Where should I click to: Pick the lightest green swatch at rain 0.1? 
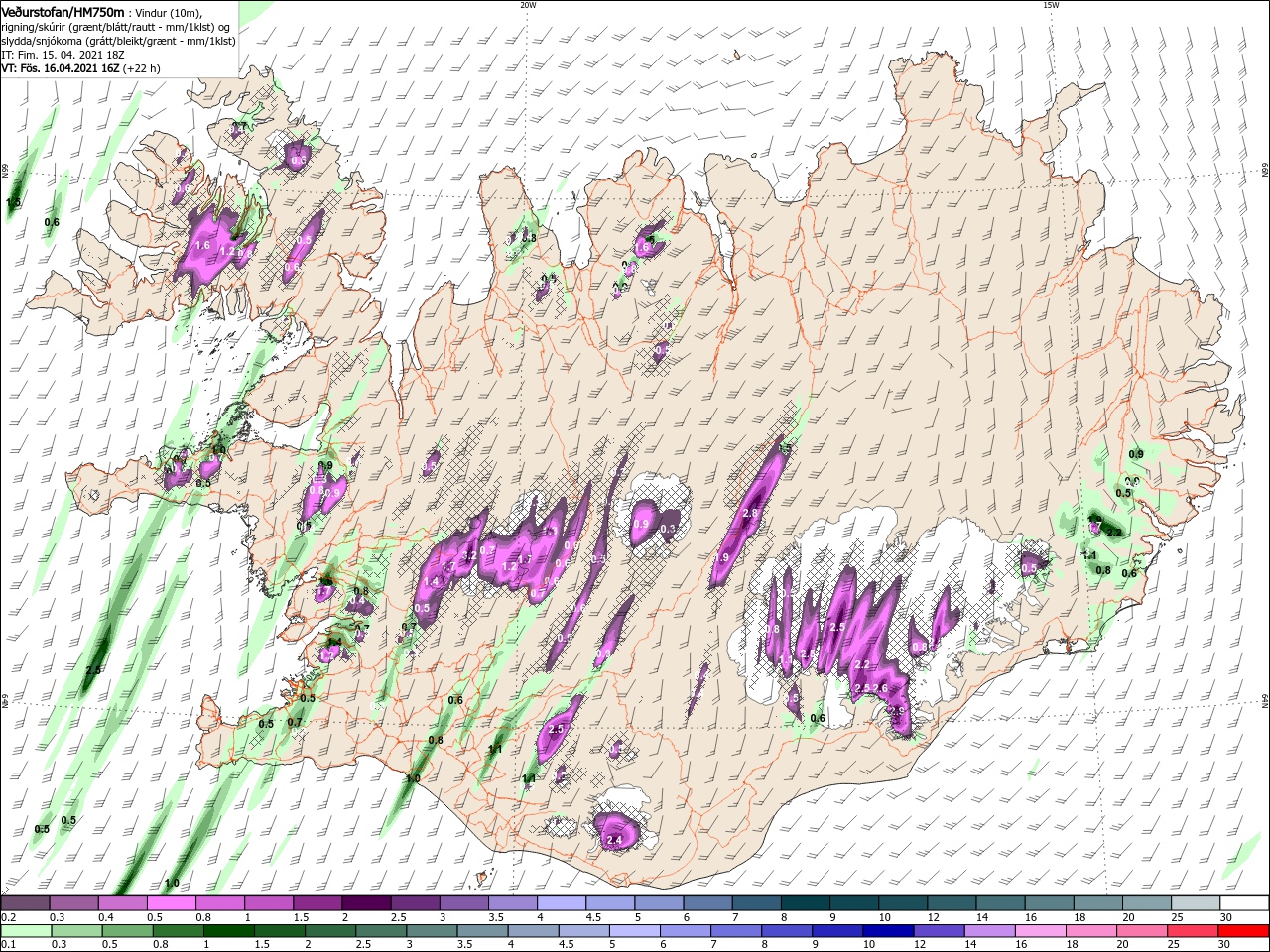(x=26, y=931)
